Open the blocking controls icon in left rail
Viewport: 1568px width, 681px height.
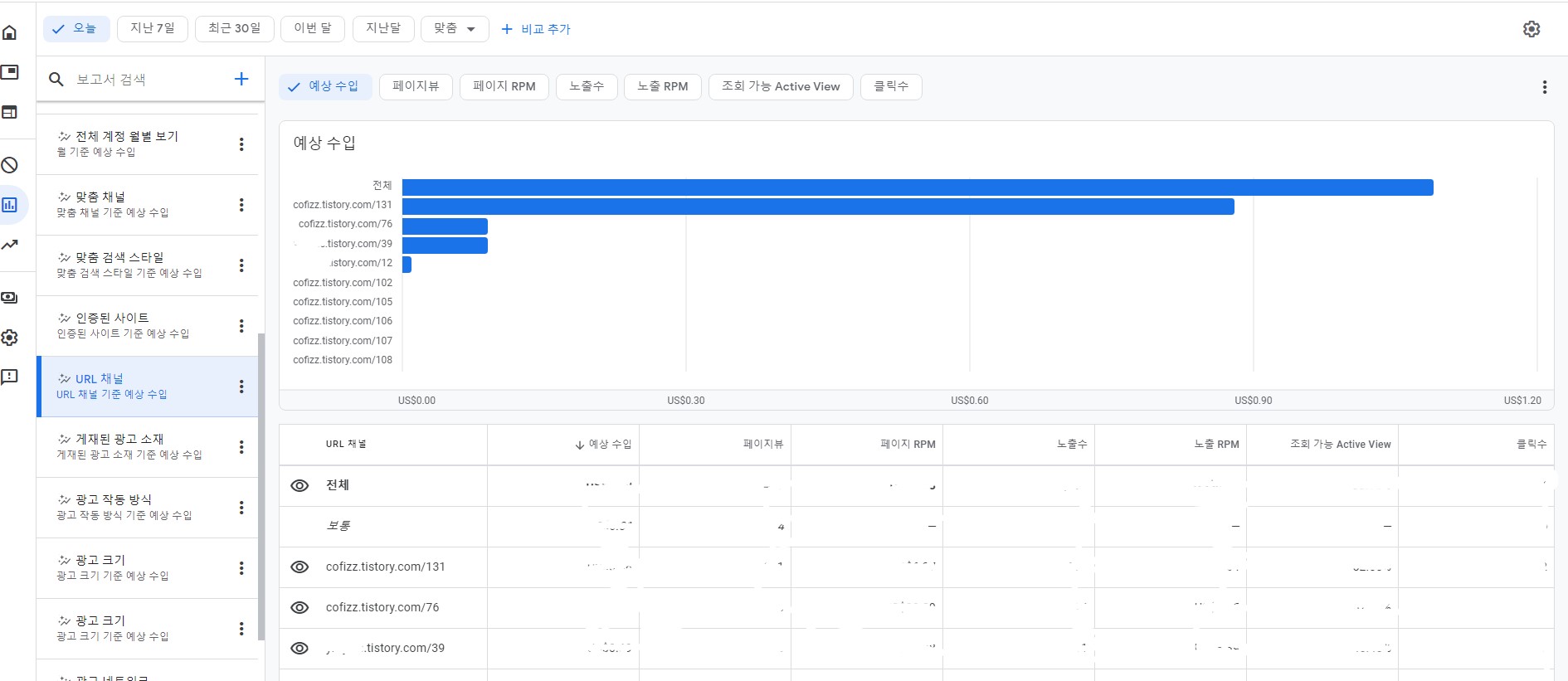[x=10, y=165]
